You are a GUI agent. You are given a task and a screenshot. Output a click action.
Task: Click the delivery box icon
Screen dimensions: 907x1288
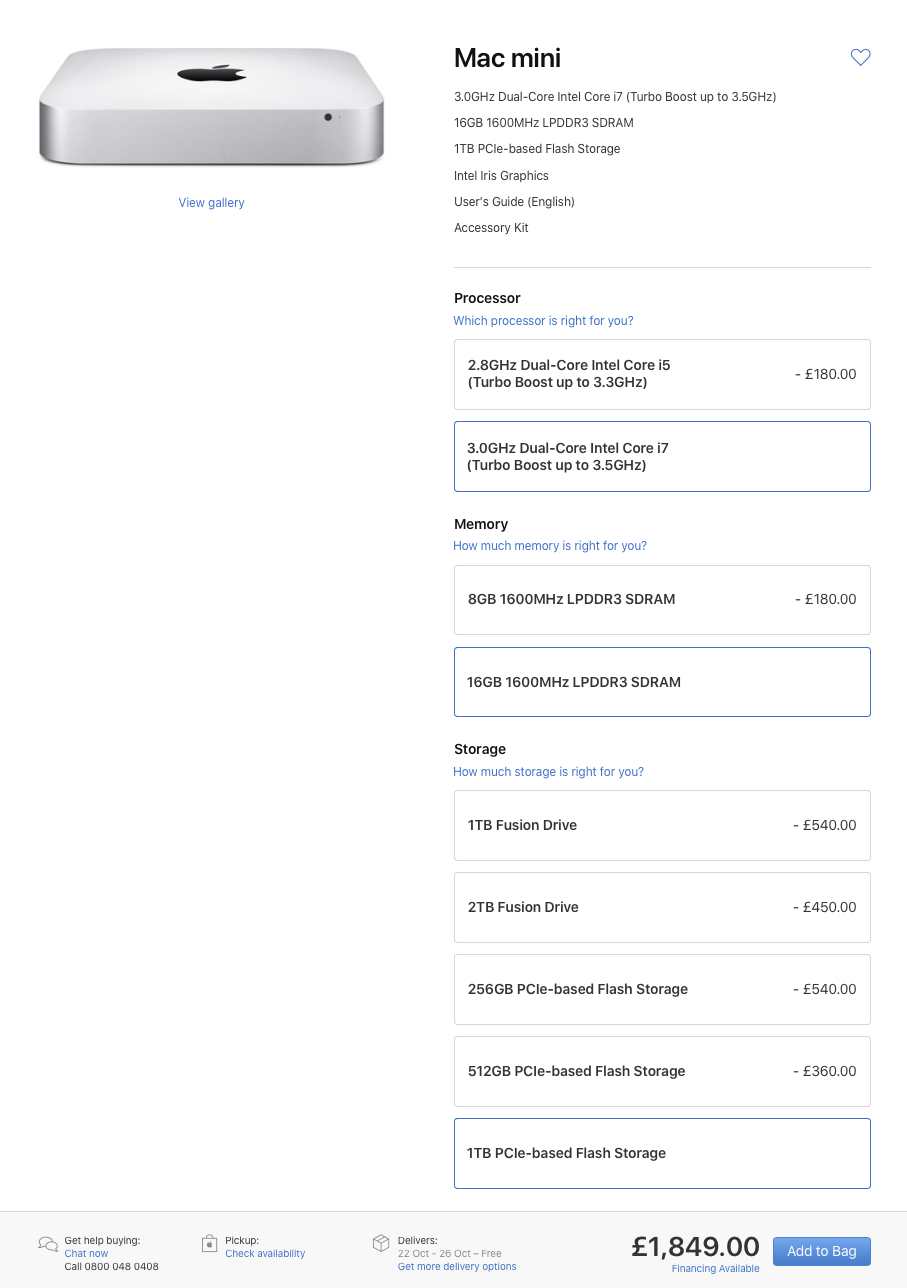click(x=381, y=1243)
